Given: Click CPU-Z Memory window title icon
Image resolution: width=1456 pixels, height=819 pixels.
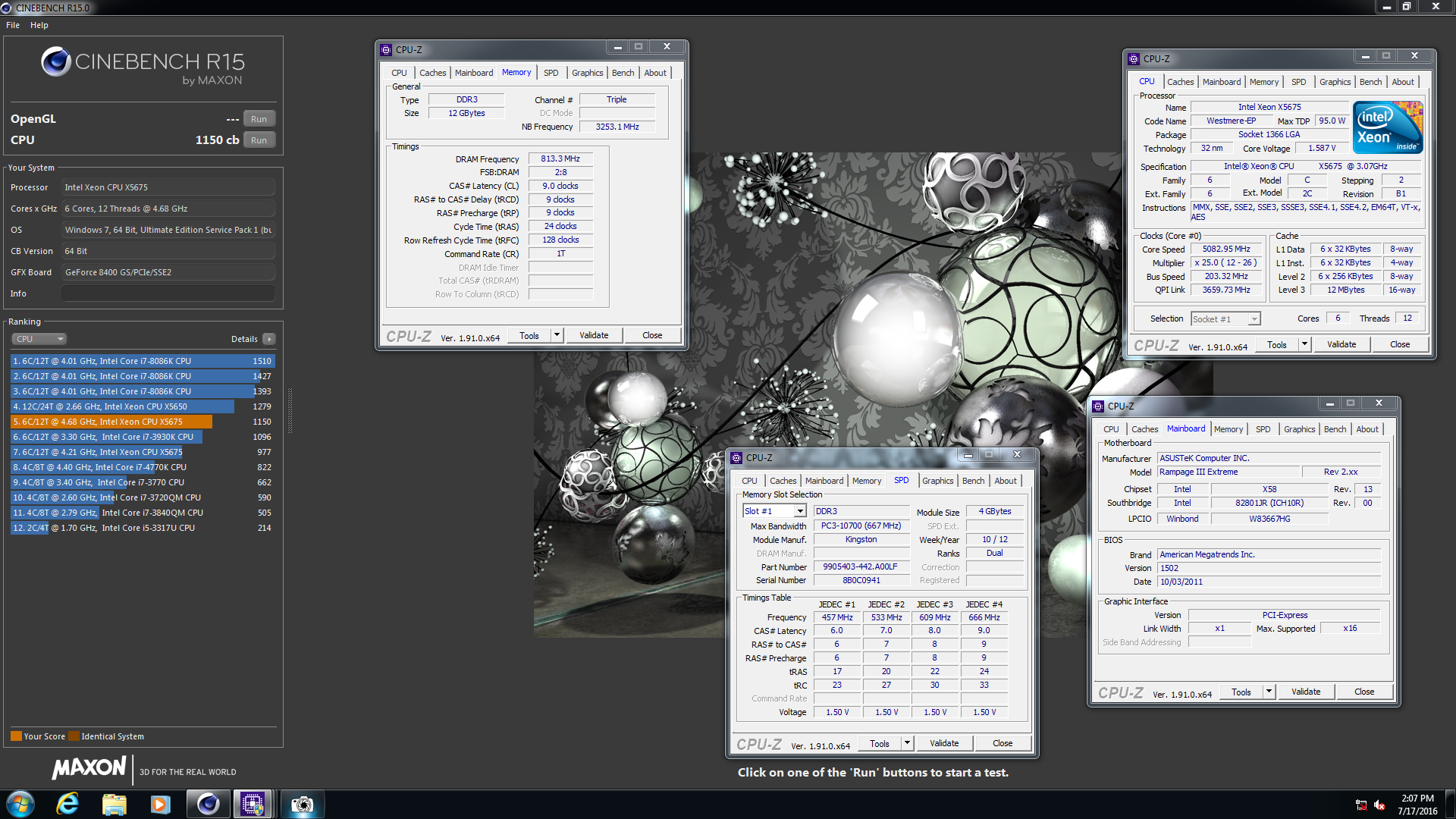Looking at the screenshot, I should (386, 50).
